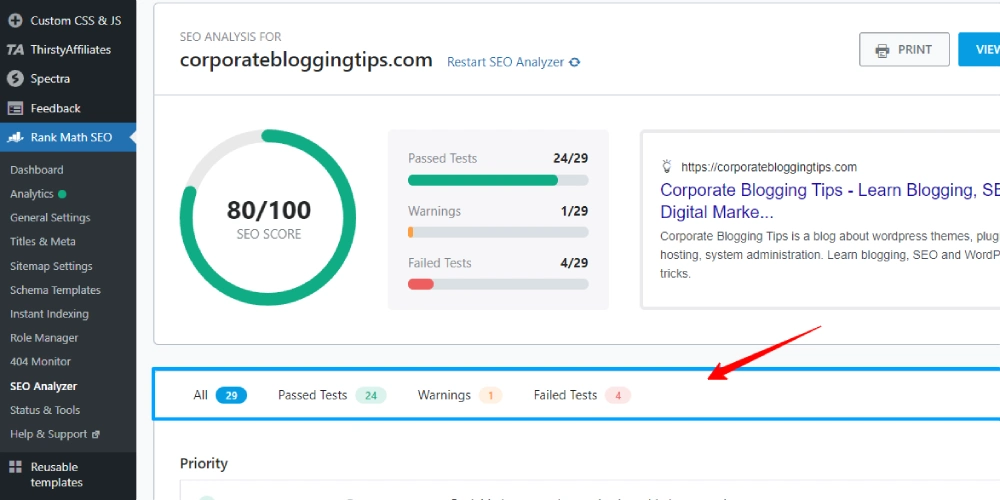
Task: Click the 1/29 warnings count
Action: (x=574, y=211)
